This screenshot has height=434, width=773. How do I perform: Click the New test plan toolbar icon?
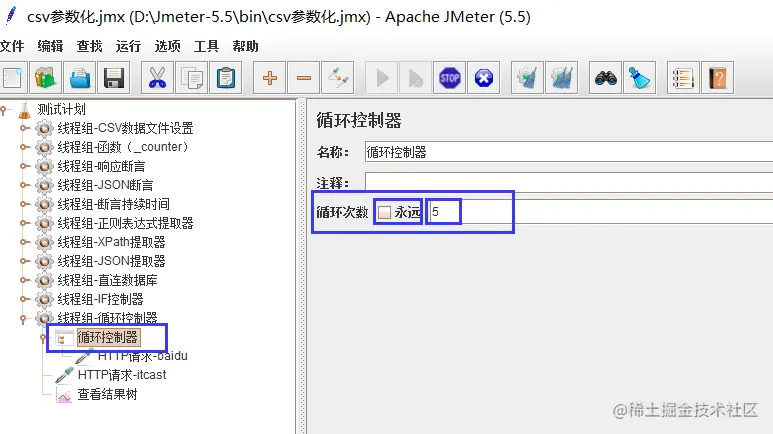tap(12, 78)
